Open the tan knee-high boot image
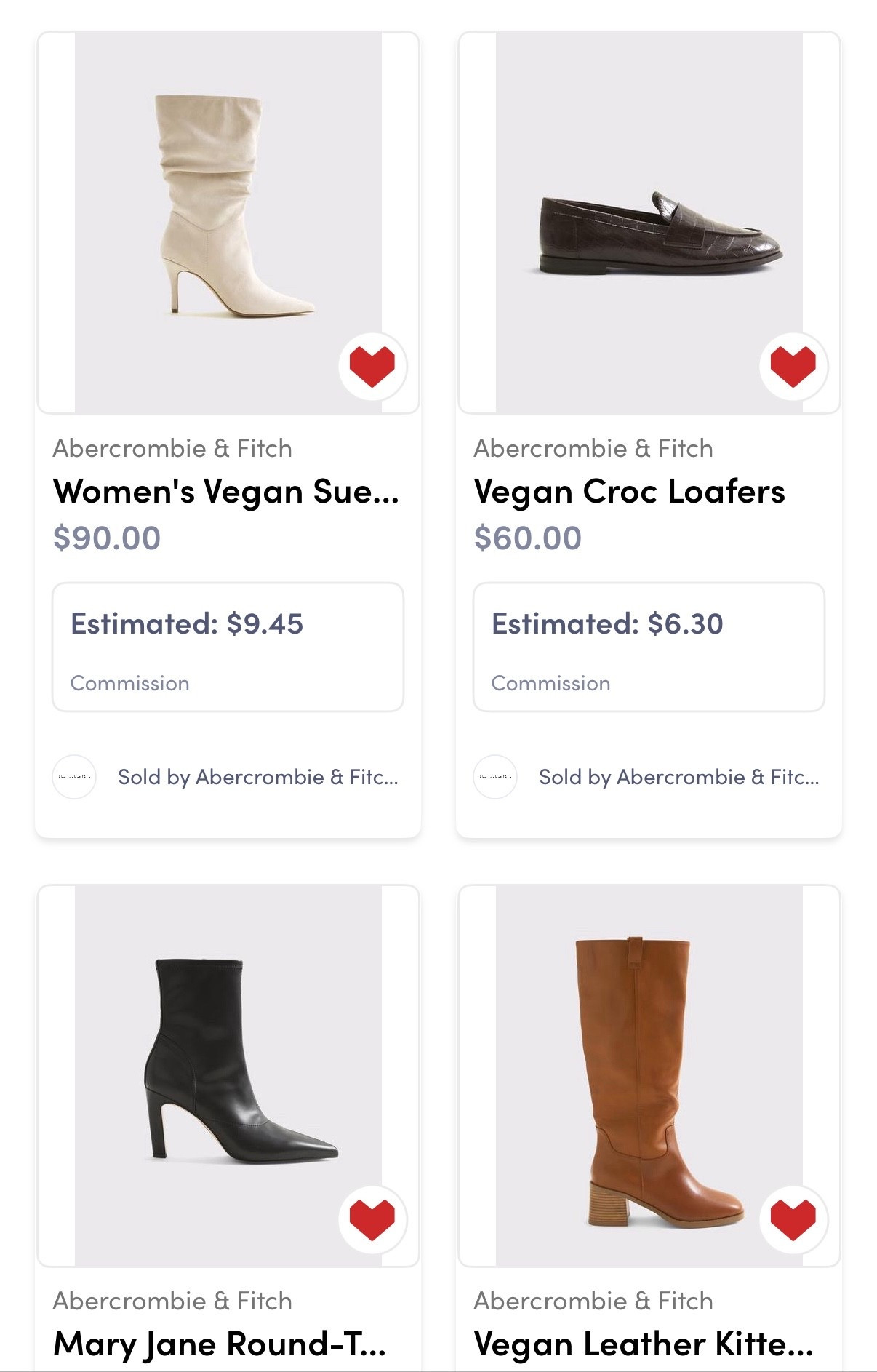Viewport: 877px width, 1372px height. pos(649,1069)
